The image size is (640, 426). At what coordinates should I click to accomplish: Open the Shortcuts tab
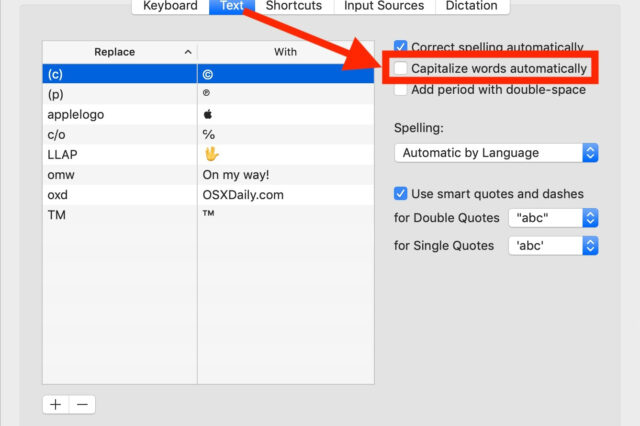(294, 7)
